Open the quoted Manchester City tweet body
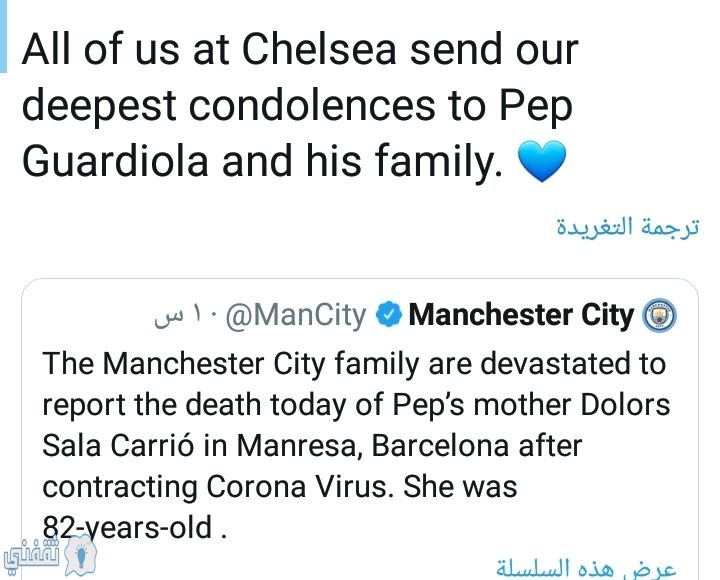 pos(356,445)
